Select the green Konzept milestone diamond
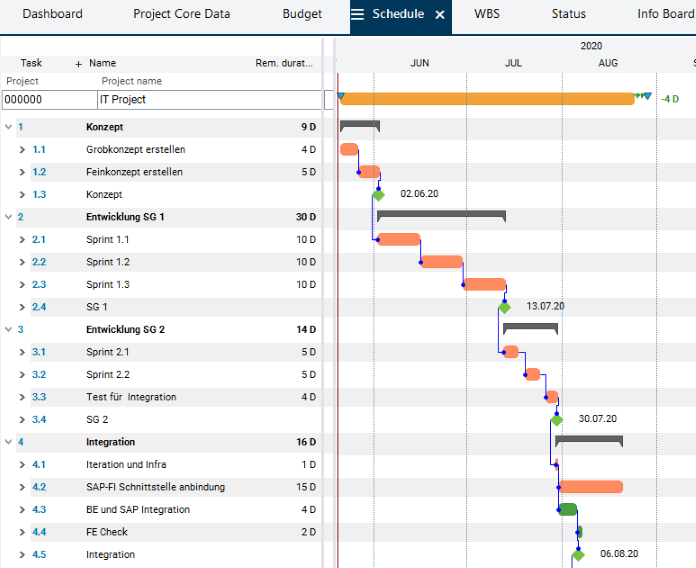This screenshot has height=568, width=696. click(378, 195)
